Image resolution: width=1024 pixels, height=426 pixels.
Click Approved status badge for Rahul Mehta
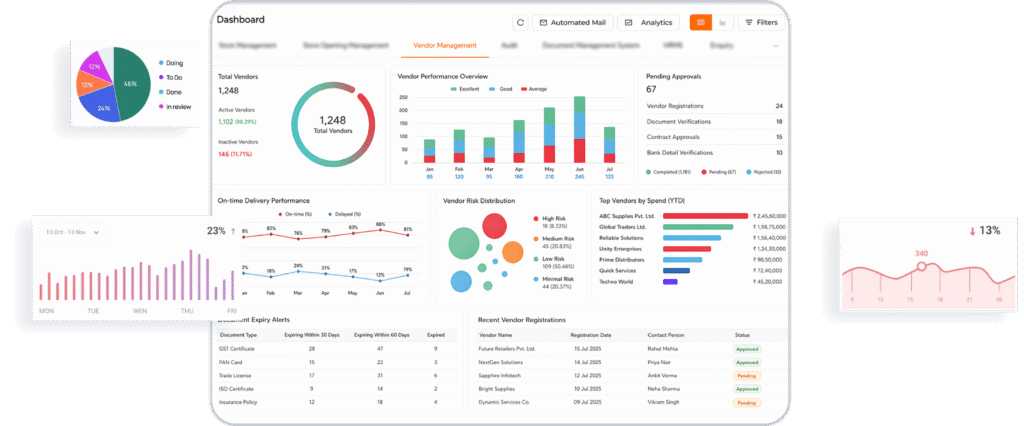(747, 349)
